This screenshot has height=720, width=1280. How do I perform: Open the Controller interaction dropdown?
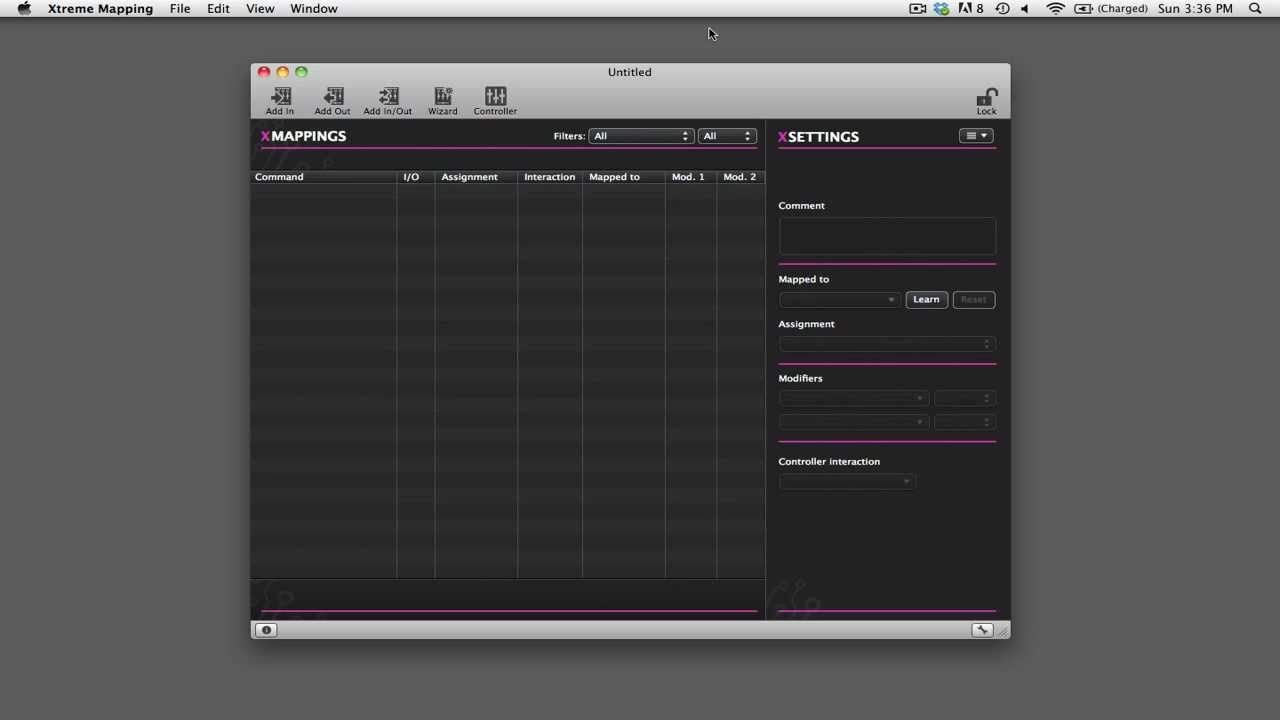click(846, 482)
